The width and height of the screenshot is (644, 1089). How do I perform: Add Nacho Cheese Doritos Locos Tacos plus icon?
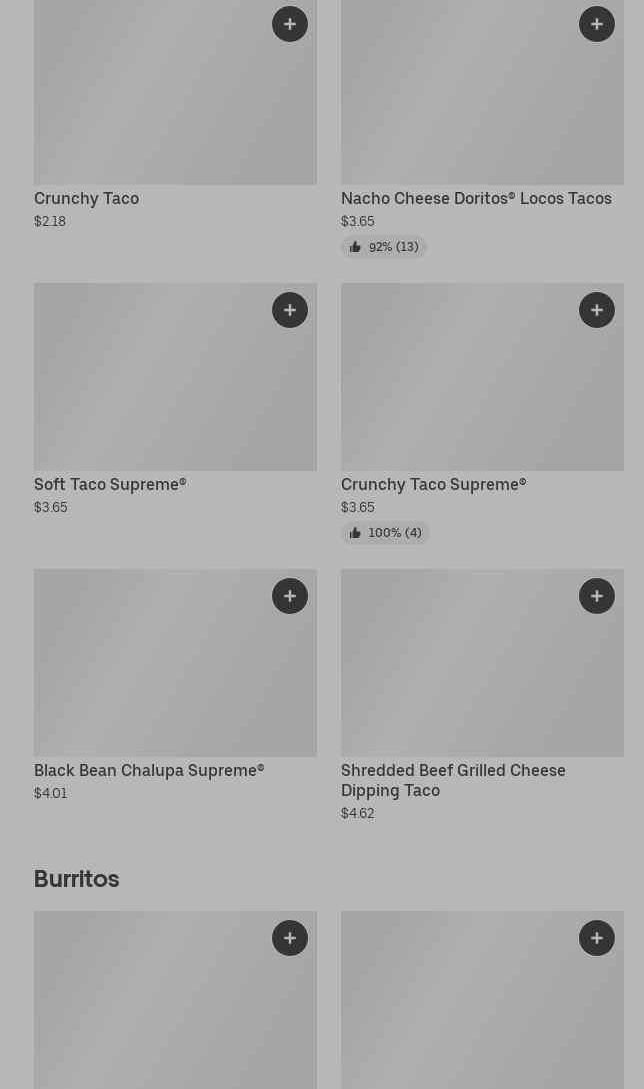[597, 24]
